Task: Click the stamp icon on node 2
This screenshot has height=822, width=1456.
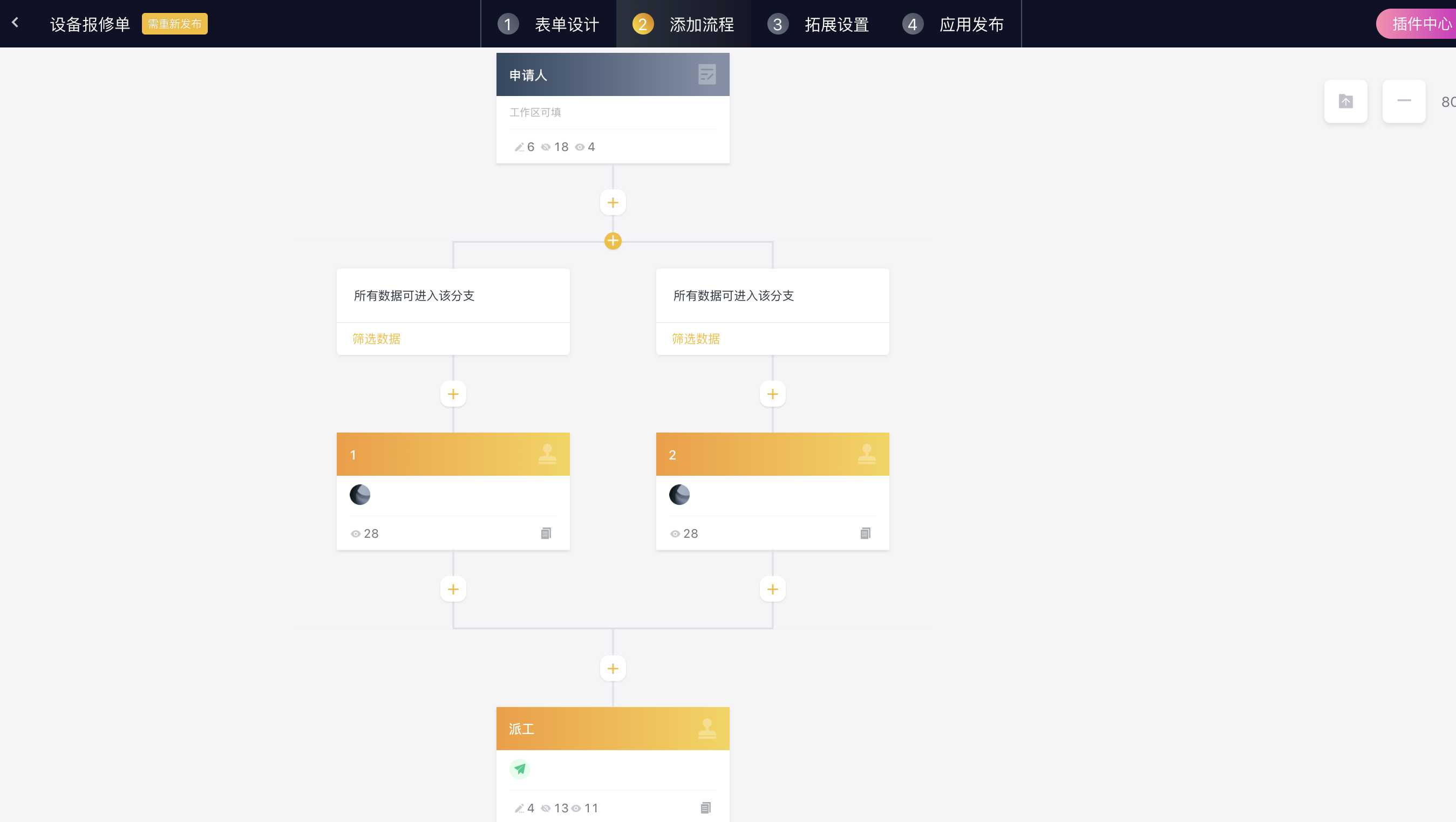Action: click(x=867, y=454)
